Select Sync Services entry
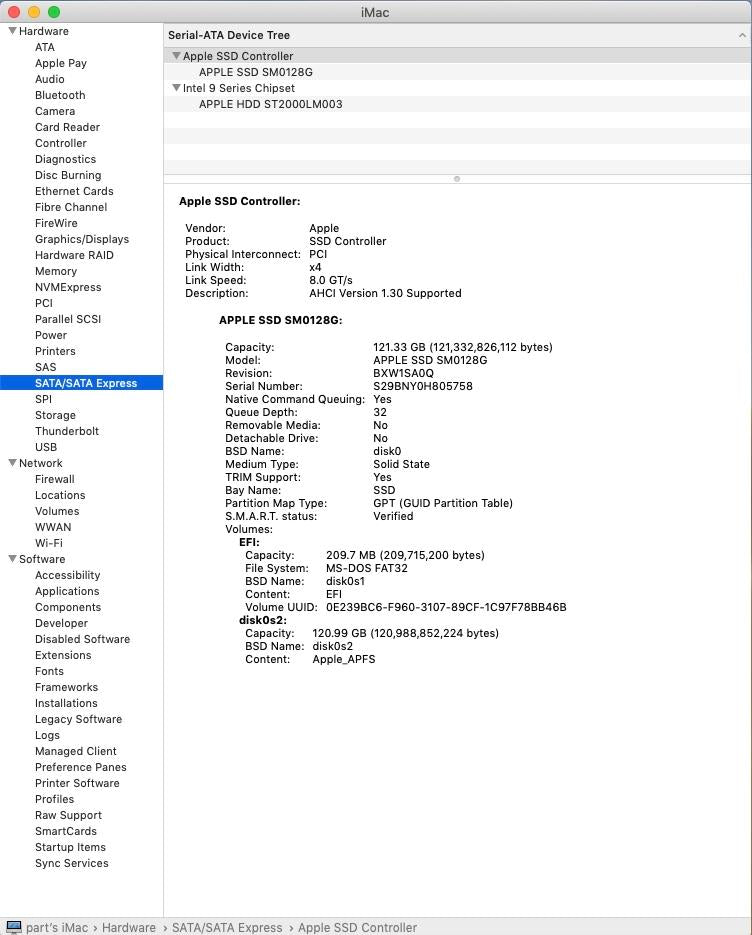The height and width of the screenshot is (935, 752). click(72, 863)
